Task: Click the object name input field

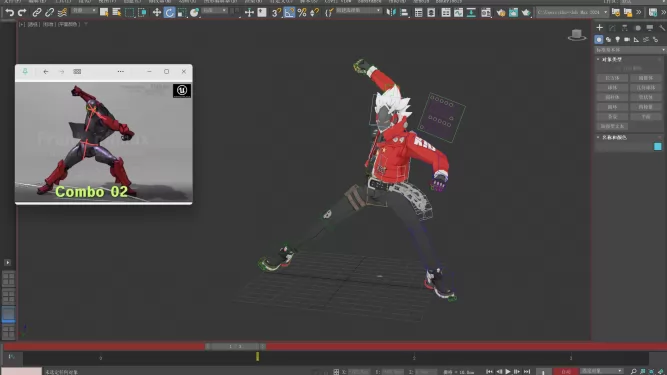Action: coord(624,147)
